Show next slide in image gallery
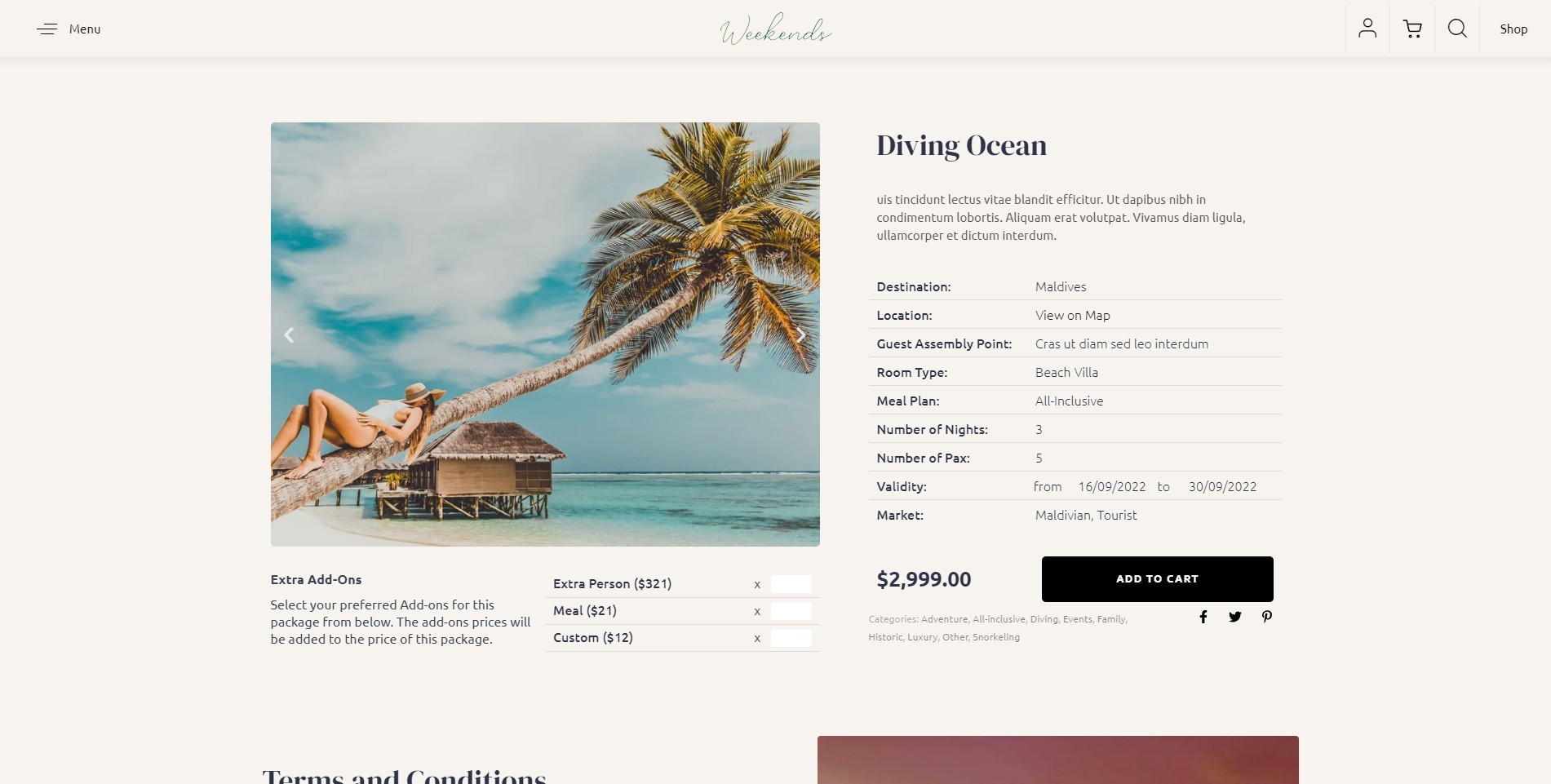The height and width of the screenshot is (784, 1551). (801, 334)
